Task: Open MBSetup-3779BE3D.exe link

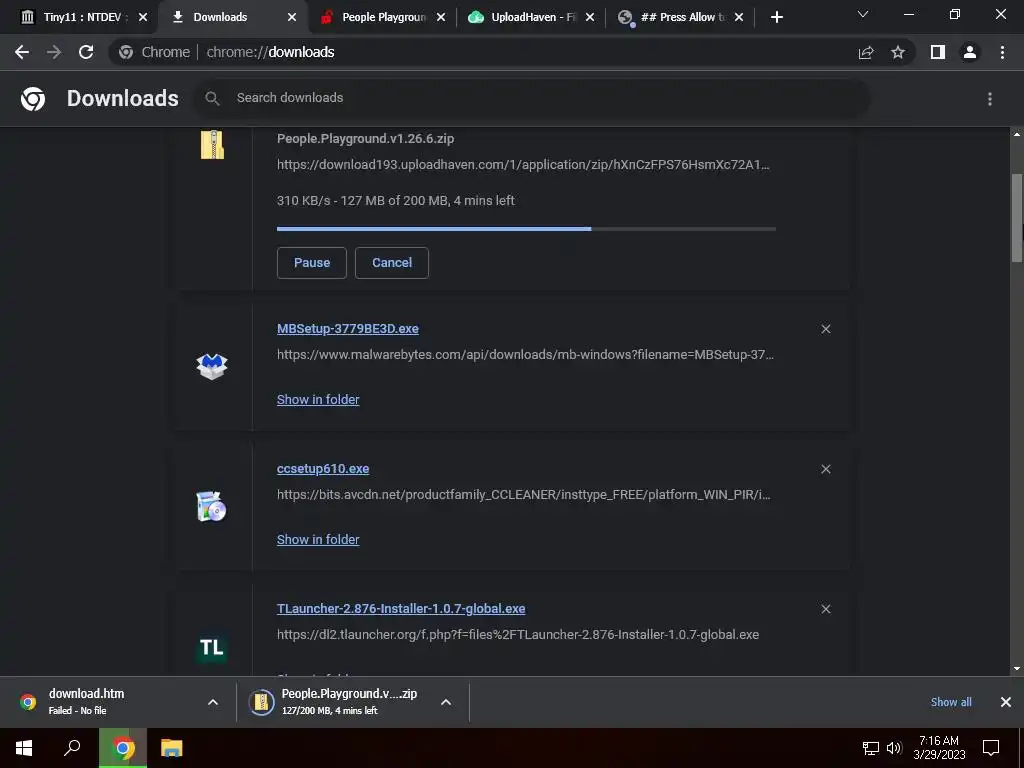Action: [347, 328]
